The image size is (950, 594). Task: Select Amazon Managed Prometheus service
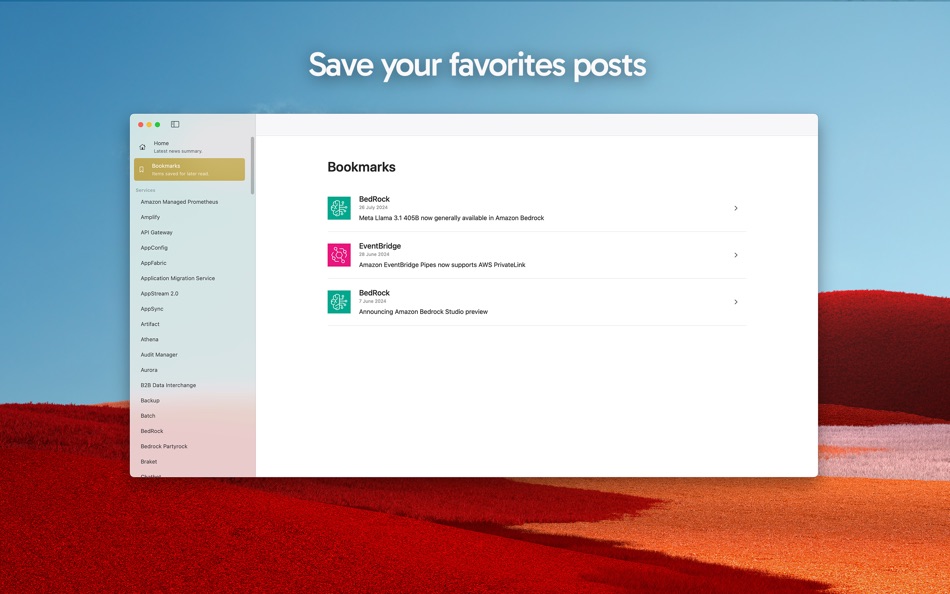[x=179, y=202]
